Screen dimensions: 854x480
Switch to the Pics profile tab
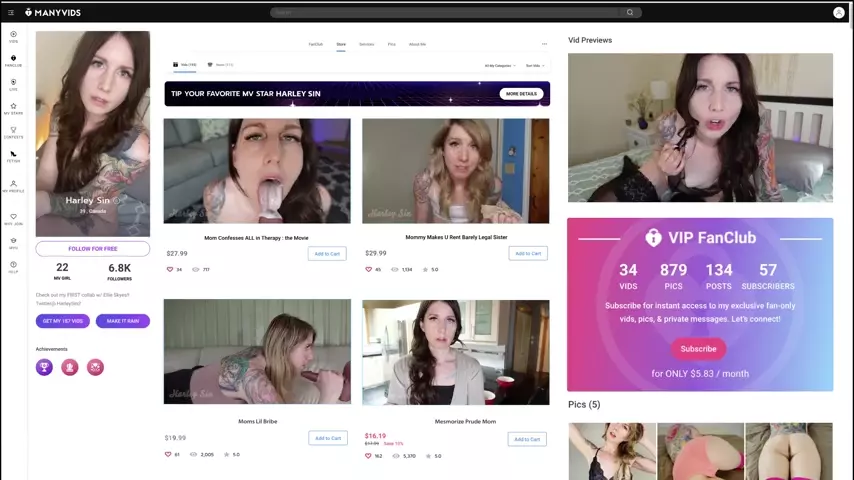391,44
